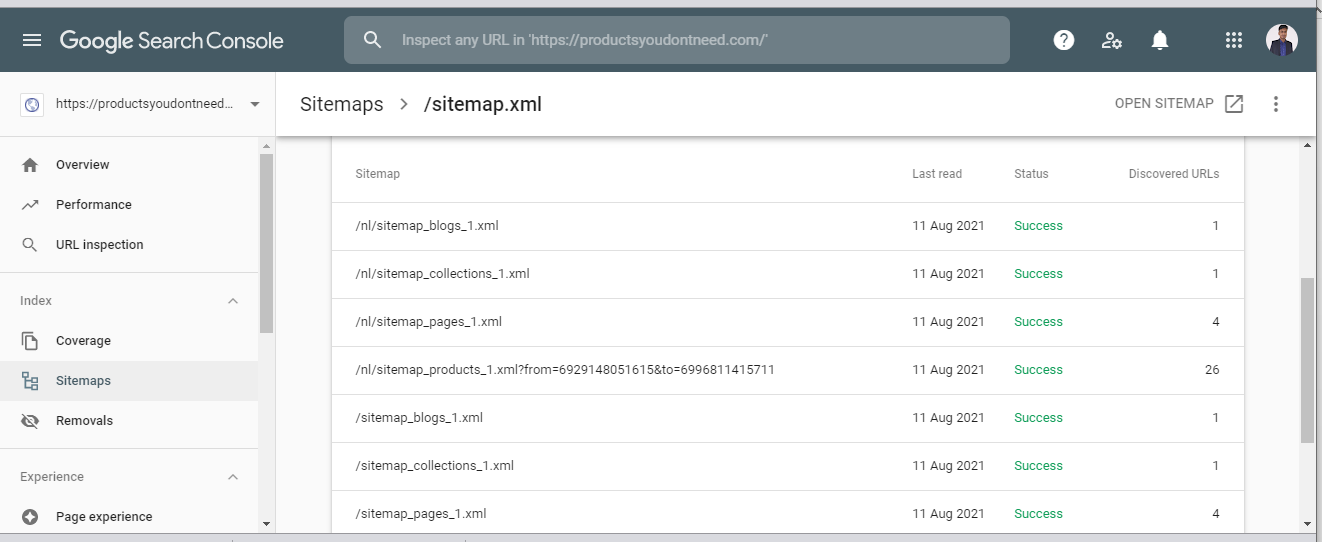The height and width of the screenshot is (542, 1322).
Task: Open Performance report in sidebar
Action: pos(93,205)
